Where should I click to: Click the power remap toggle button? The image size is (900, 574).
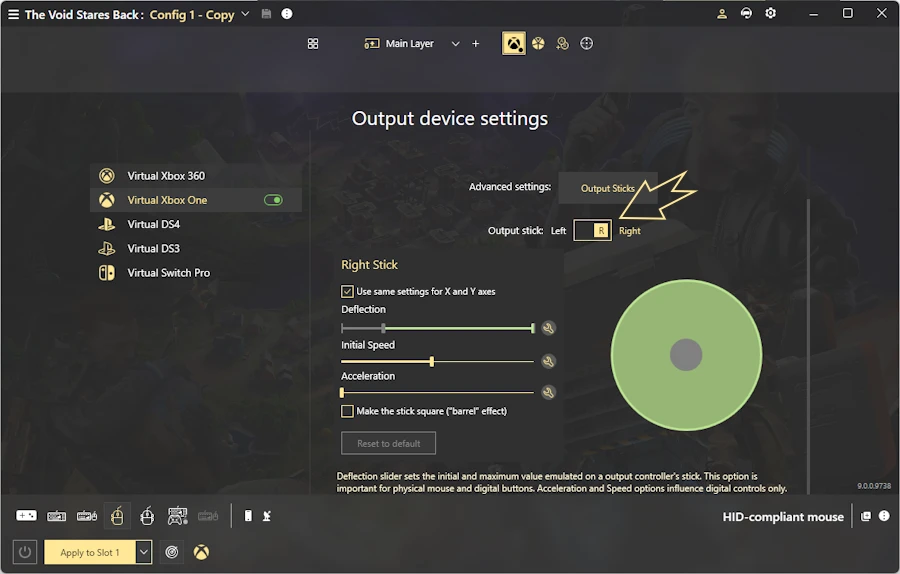(25, 552)
